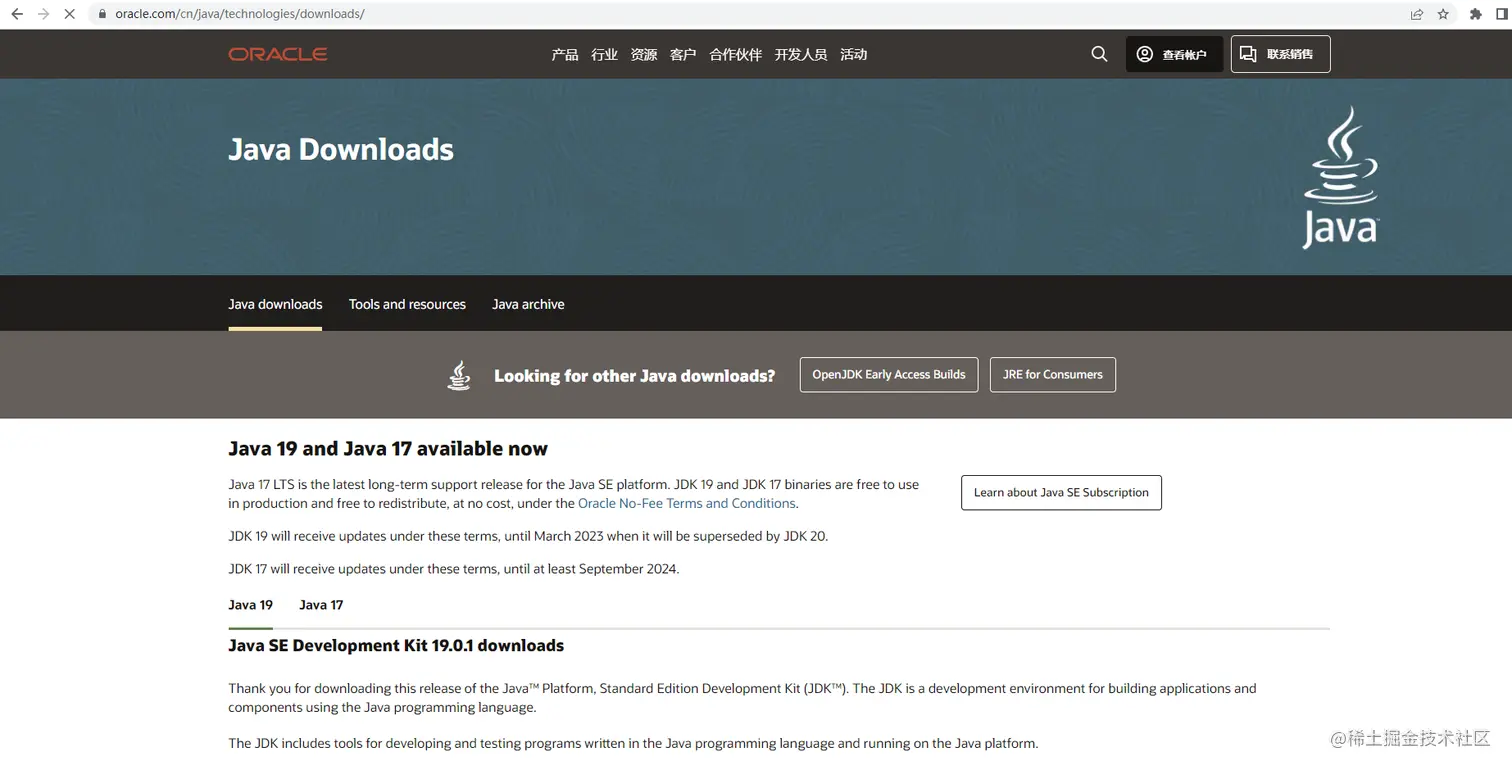Click the 查看帐户 button
This screenshot has height=770, width=1512.
1174,54
